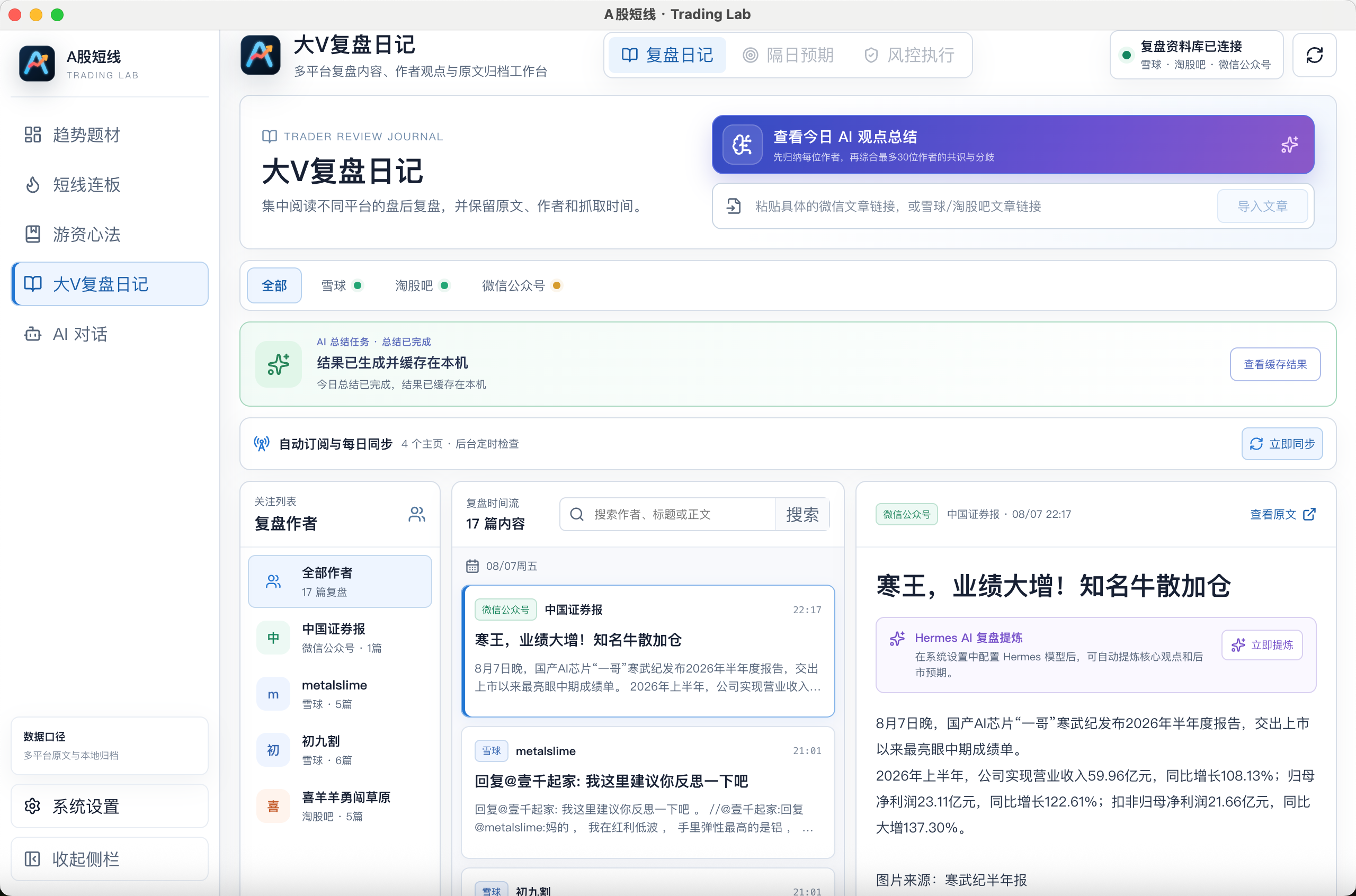This screenshot has height=896, width=1356.
Task: Click the green connection status dot
Action: click(1126, 56)
